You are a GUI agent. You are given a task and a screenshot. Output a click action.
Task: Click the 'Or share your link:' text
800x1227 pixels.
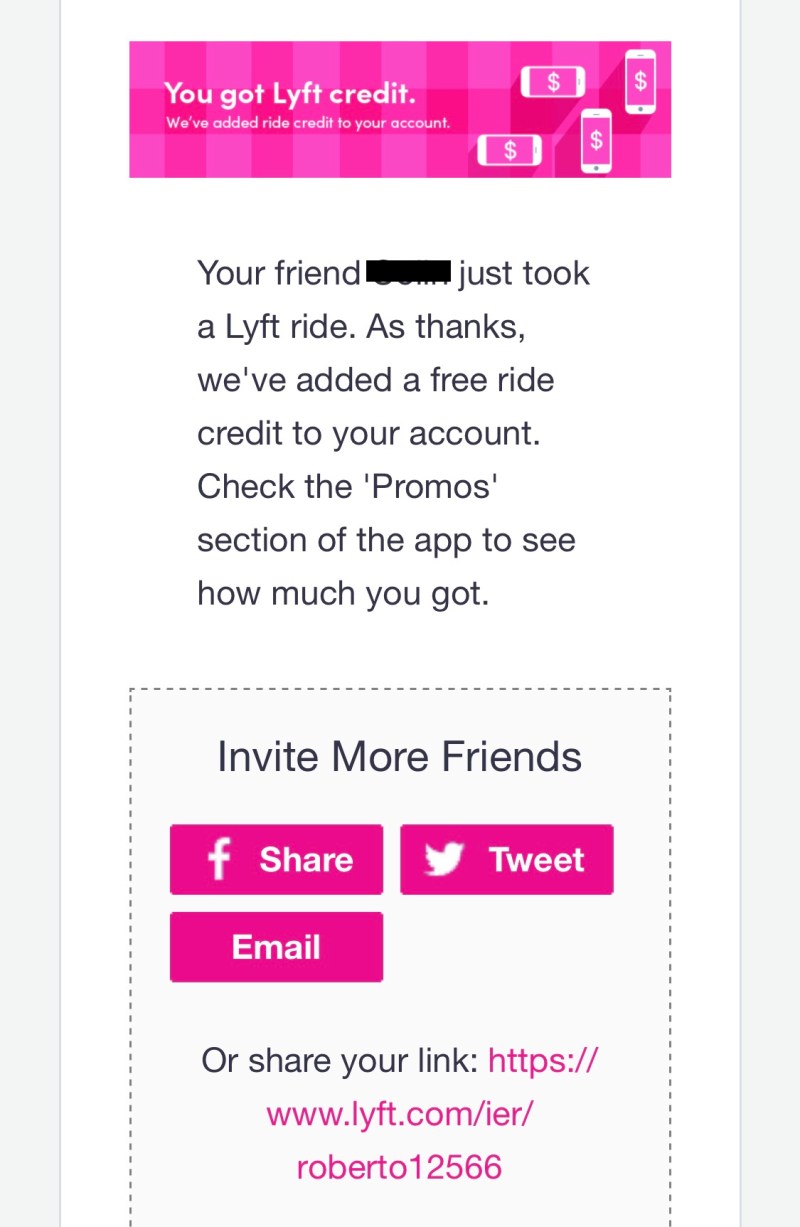[340, 1059]
